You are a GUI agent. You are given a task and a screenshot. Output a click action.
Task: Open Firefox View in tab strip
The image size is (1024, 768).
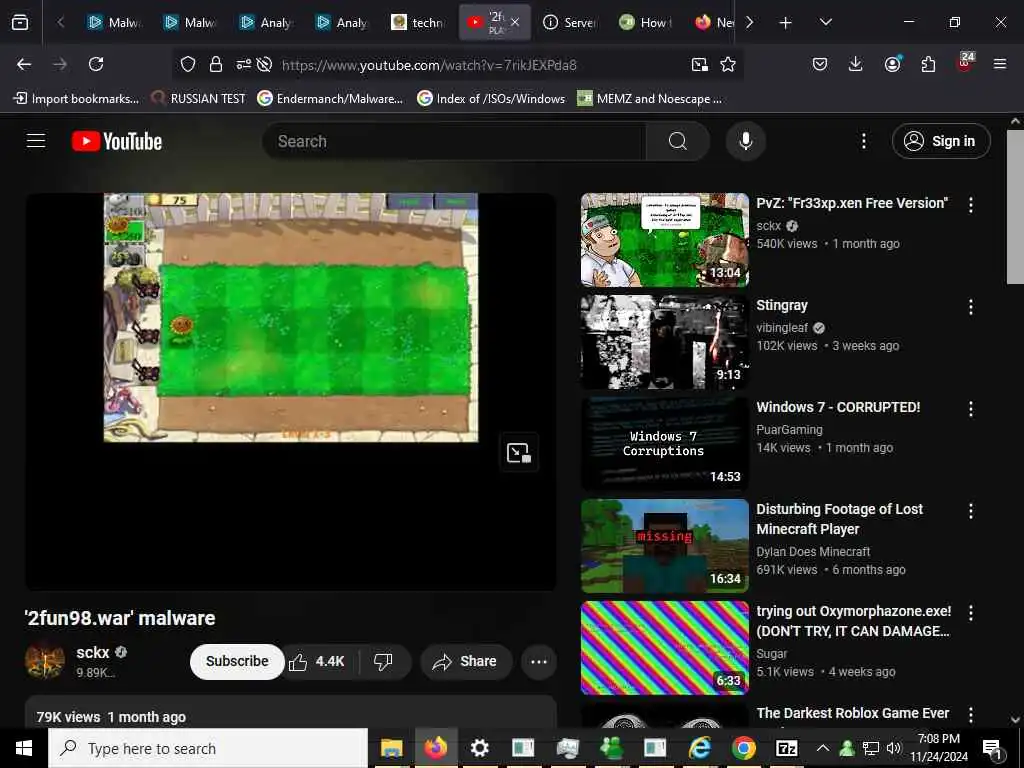click(20, 22)
